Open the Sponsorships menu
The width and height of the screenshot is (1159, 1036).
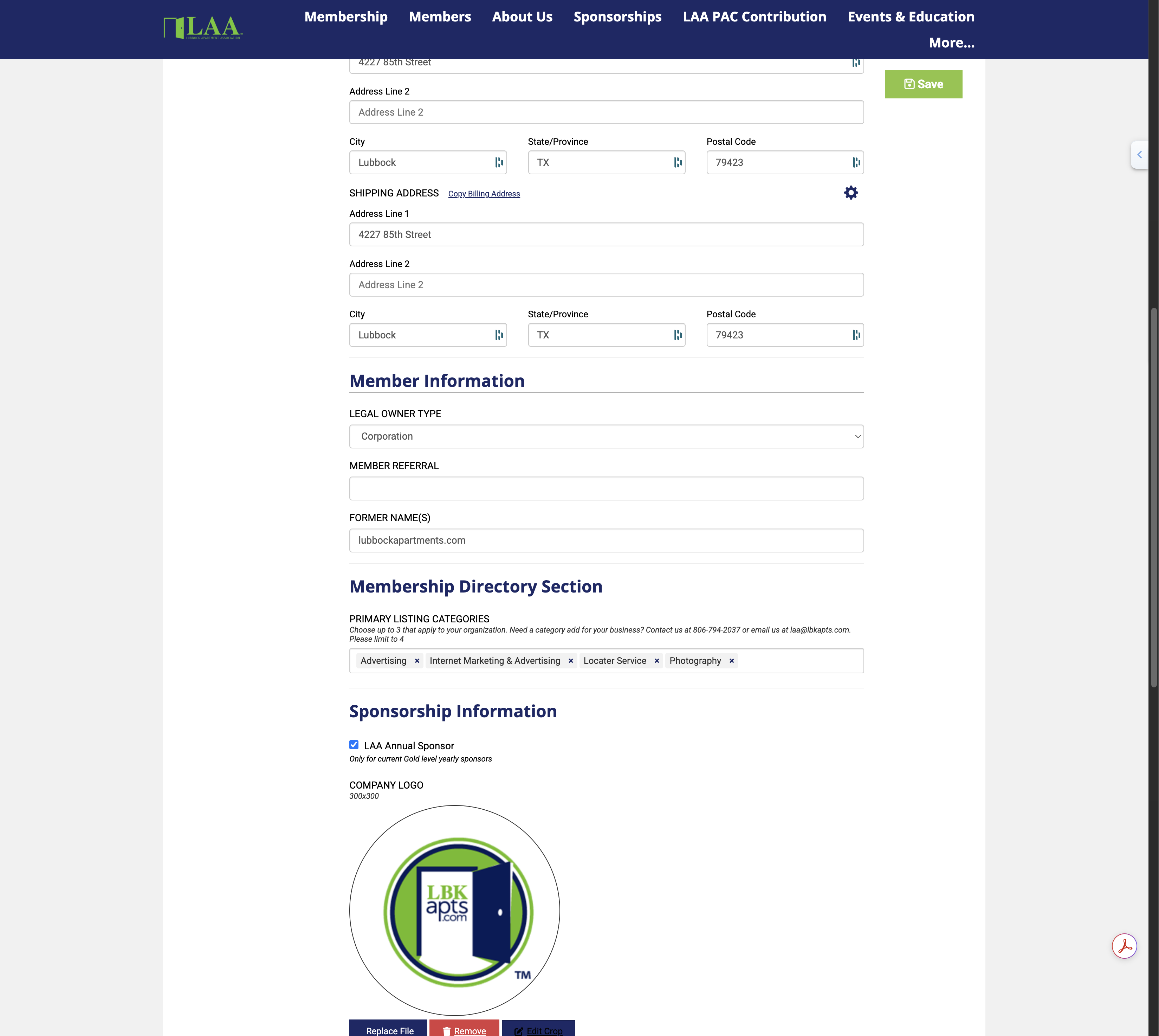pos(618,17)
